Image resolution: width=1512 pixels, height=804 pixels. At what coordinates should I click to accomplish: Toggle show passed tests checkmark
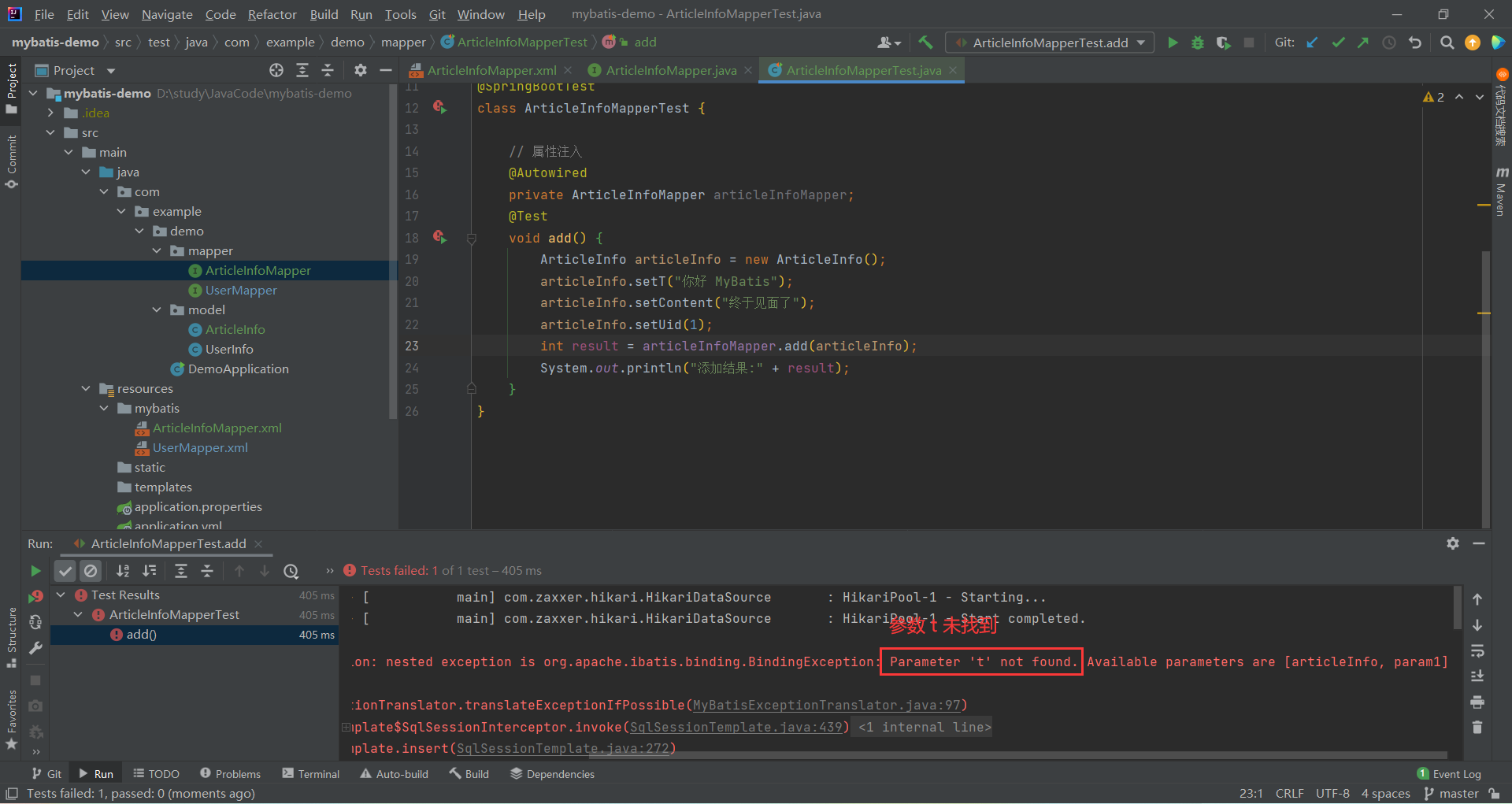pyautogui.click(x=65, y=571)
